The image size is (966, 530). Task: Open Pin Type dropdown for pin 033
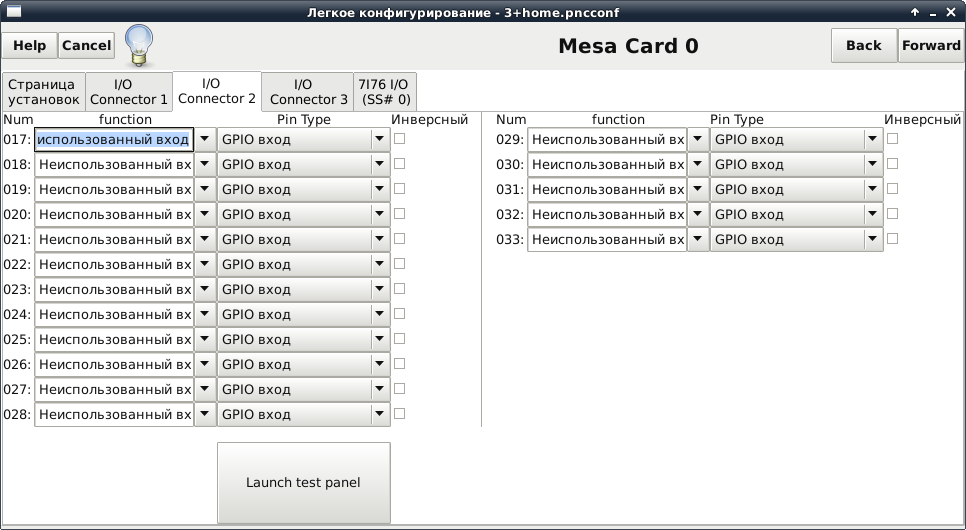tap(797, 239)
